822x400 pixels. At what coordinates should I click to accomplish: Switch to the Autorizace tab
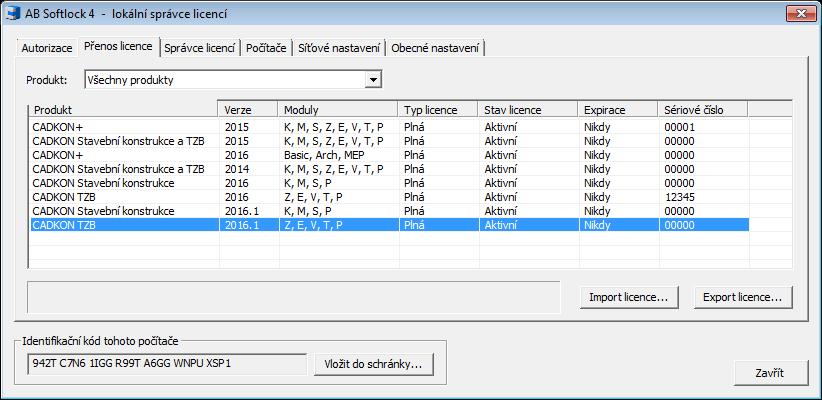point(47,48)
